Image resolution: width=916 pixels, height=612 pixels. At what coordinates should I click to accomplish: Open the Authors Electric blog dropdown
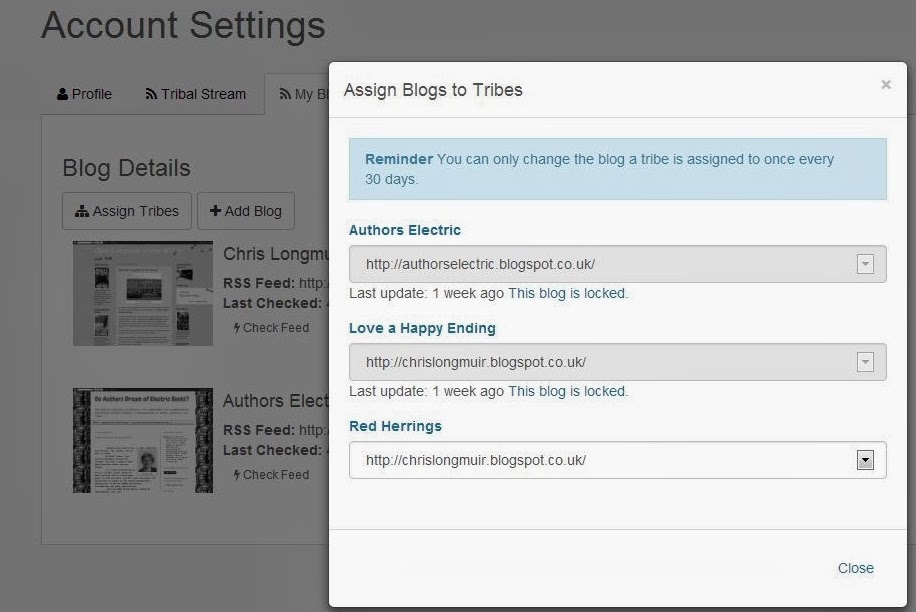point(617,264)
